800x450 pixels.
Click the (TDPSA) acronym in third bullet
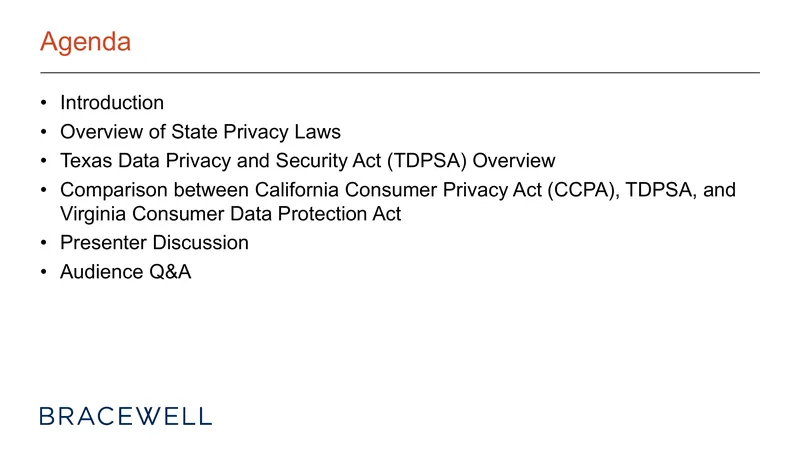pos(427,161)
